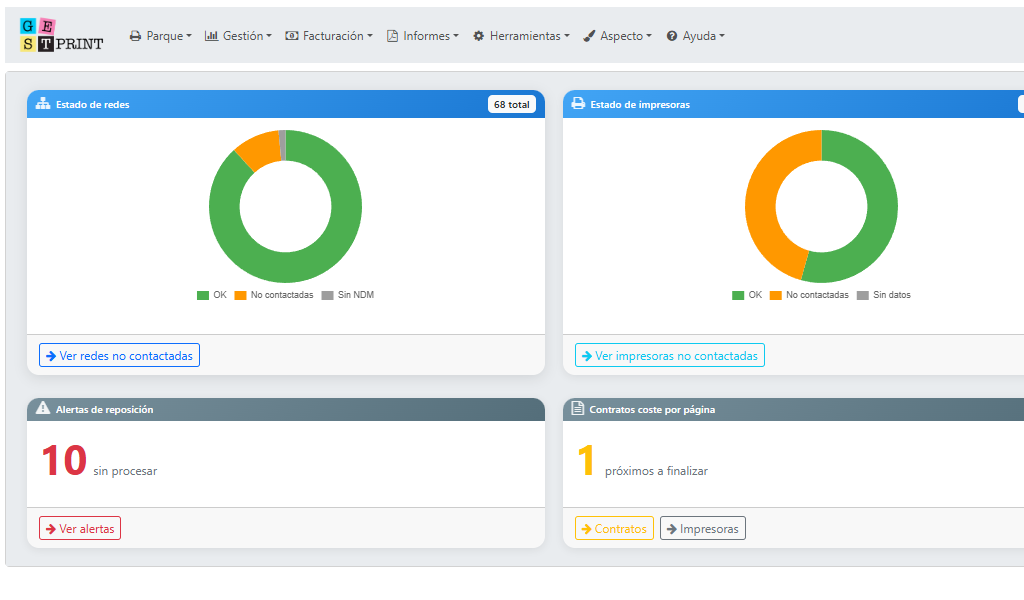Click the arrow icon in Ver redes no contactadas
The image size is (1024, 600).
click(x=51, y=356)
